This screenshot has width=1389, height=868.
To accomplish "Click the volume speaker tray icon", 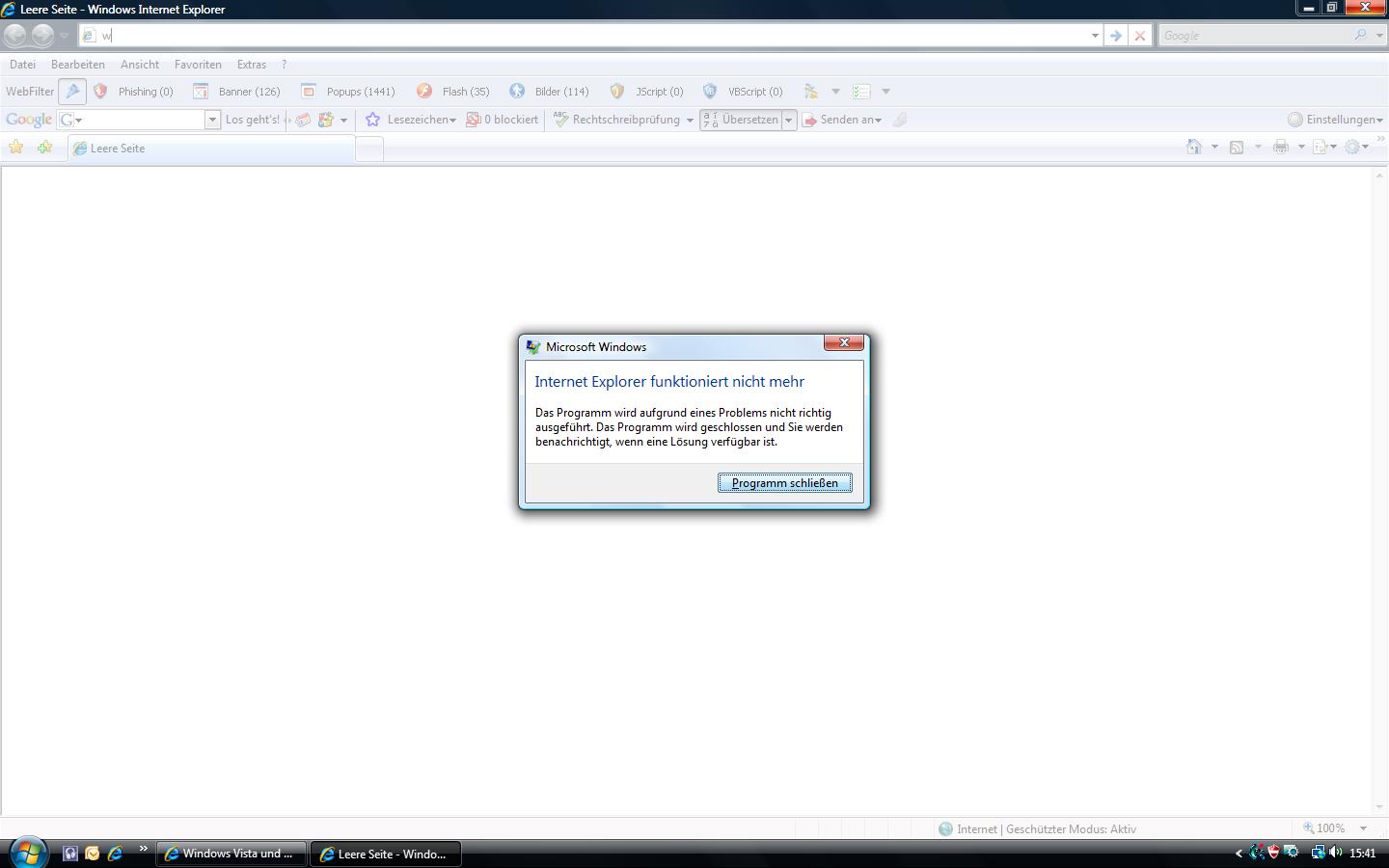I will click(1336, 853).
